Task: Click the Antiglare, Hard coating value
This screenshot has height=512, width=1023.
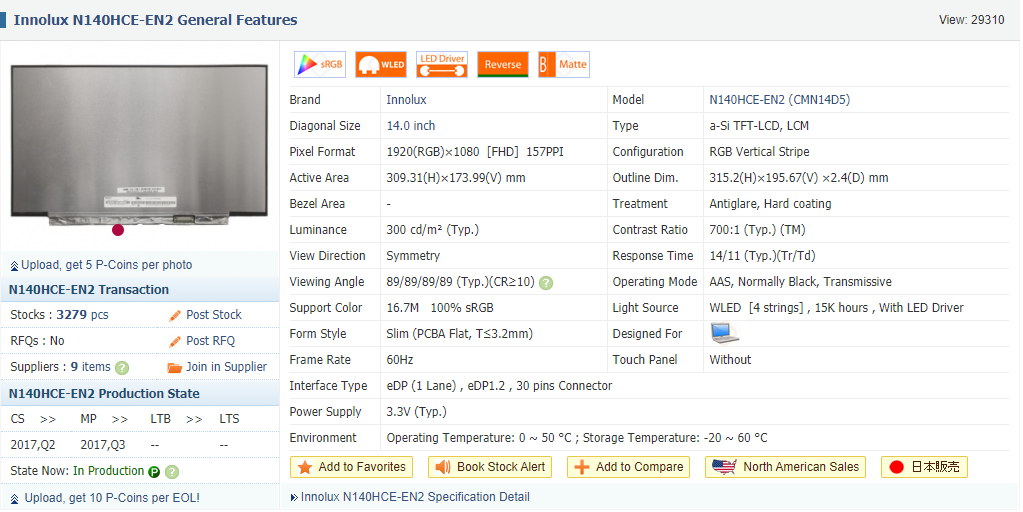Action: pos(771,204)
